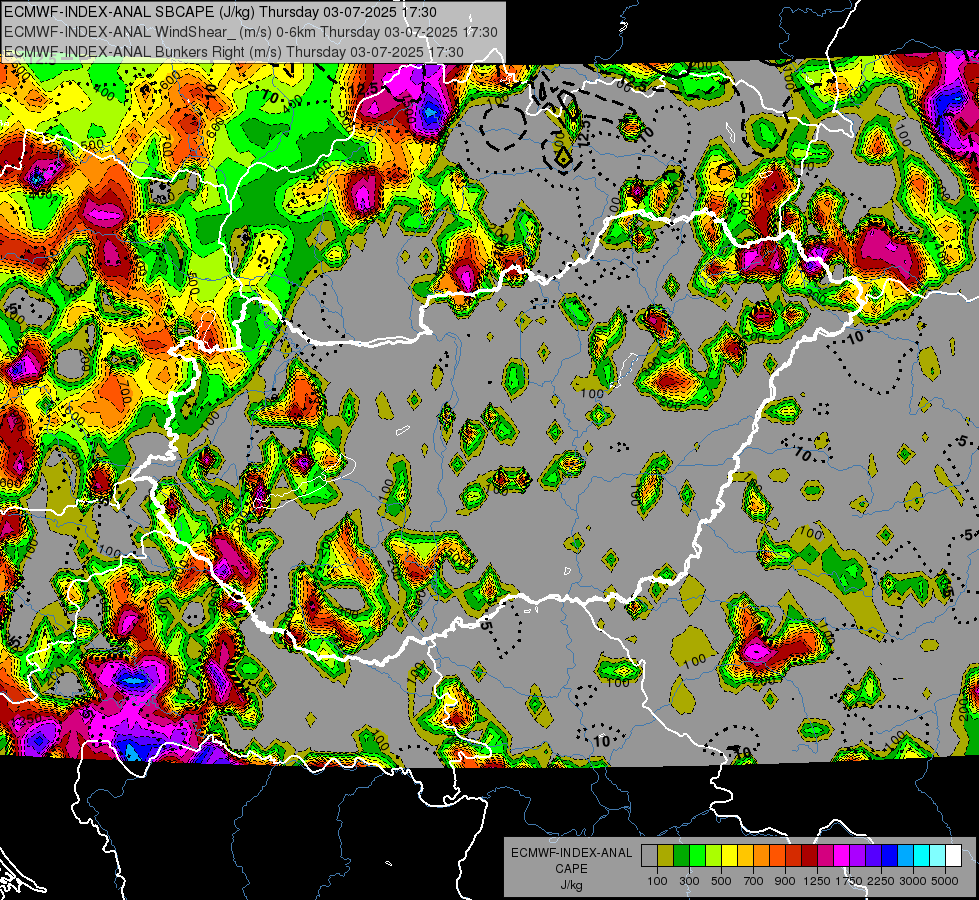Select the magenta legend swatch

[x=842, y=856]
